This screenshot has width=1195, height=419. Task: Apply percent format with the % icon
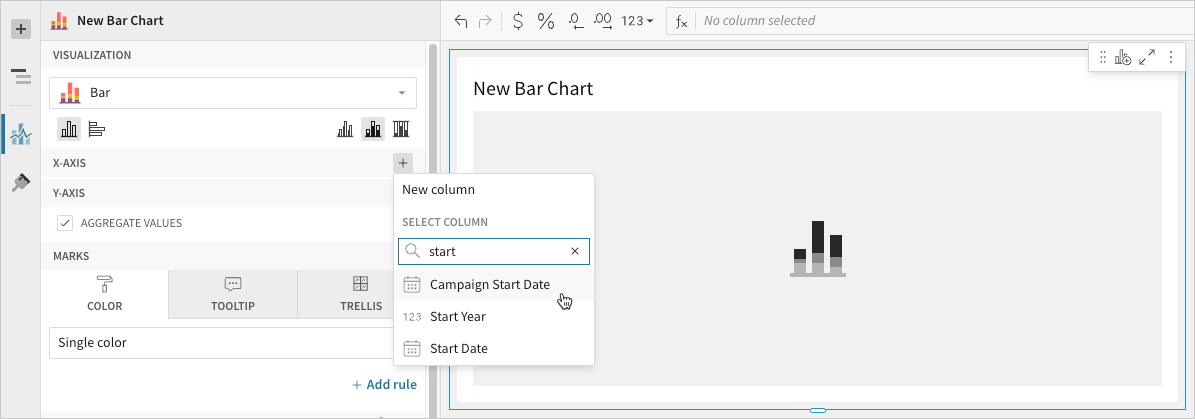pos(546,21)
